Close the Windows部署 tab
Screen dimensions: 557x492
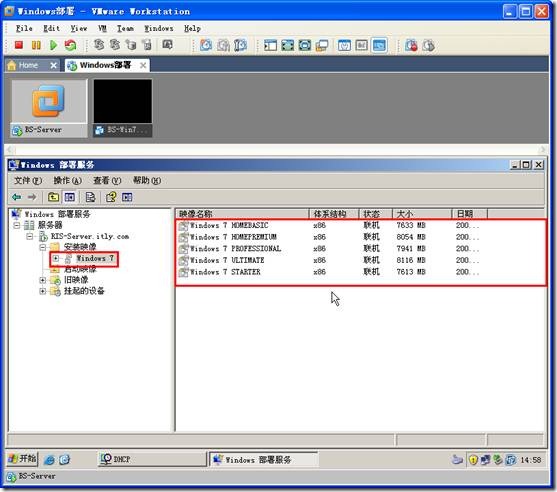coord(143,65)
